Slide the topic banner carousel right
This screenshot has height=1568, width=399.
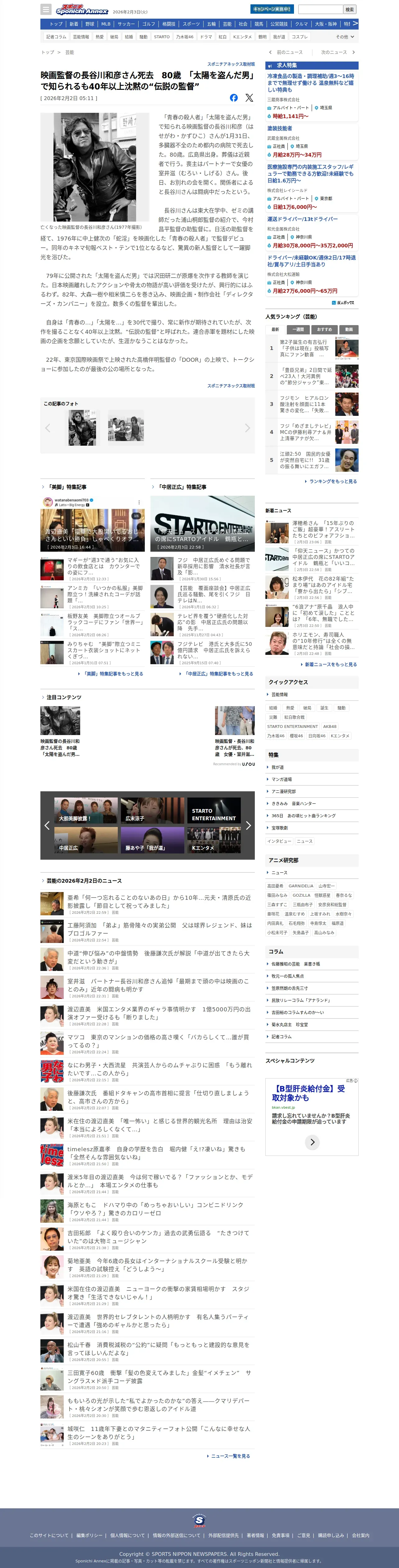[248, 825]
